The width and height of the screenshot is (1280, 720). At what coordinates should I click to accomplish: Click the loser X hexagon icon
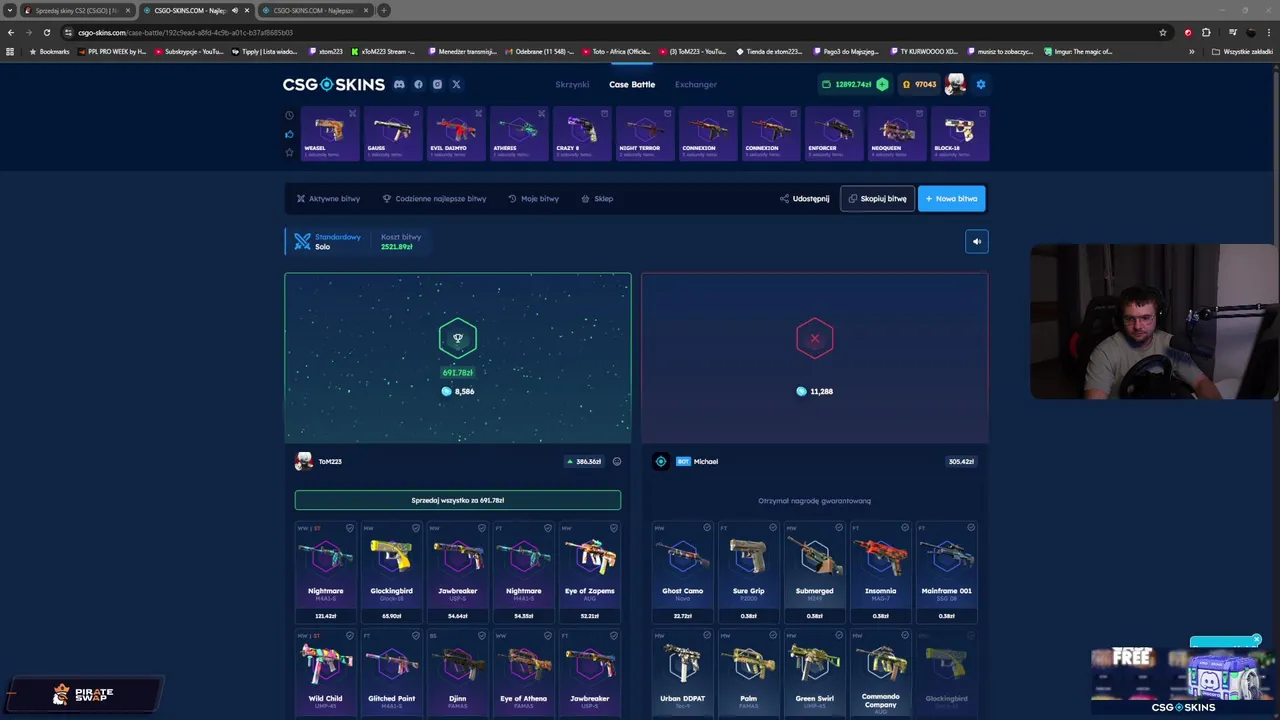814,338
